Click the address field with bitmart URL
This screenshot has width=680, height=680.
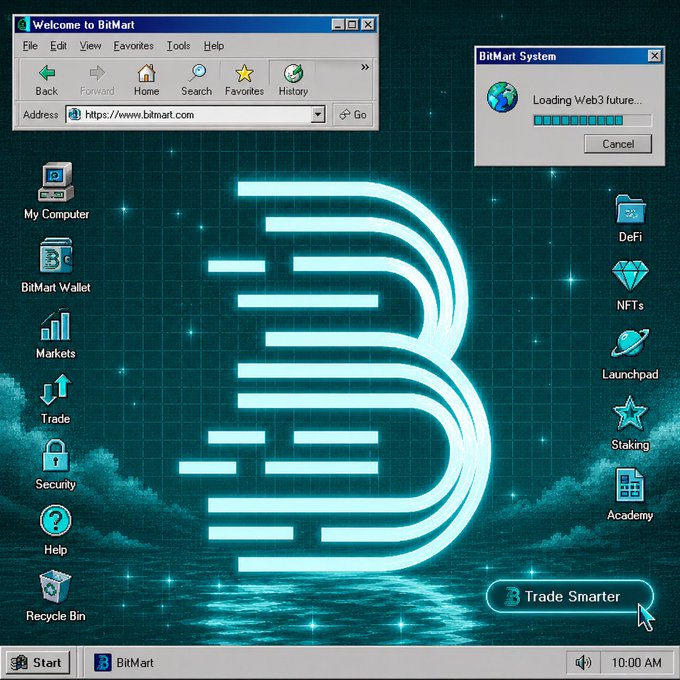[x=195, y=114]
